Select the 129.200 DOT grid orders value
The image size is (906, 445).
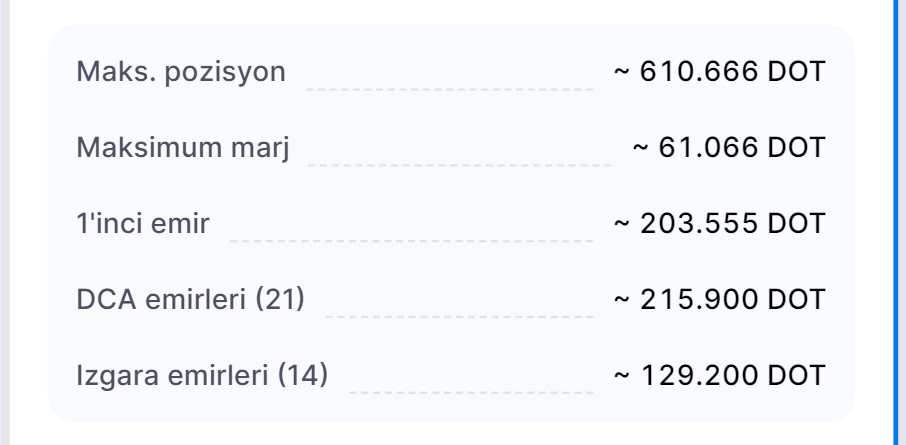tap(720, 375)
